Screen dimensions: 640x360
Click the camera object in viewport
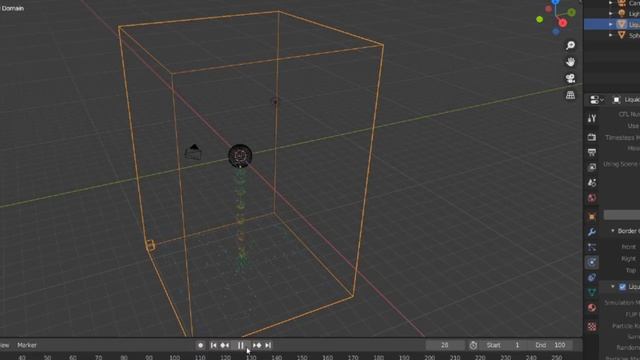[x=193, y=152]
